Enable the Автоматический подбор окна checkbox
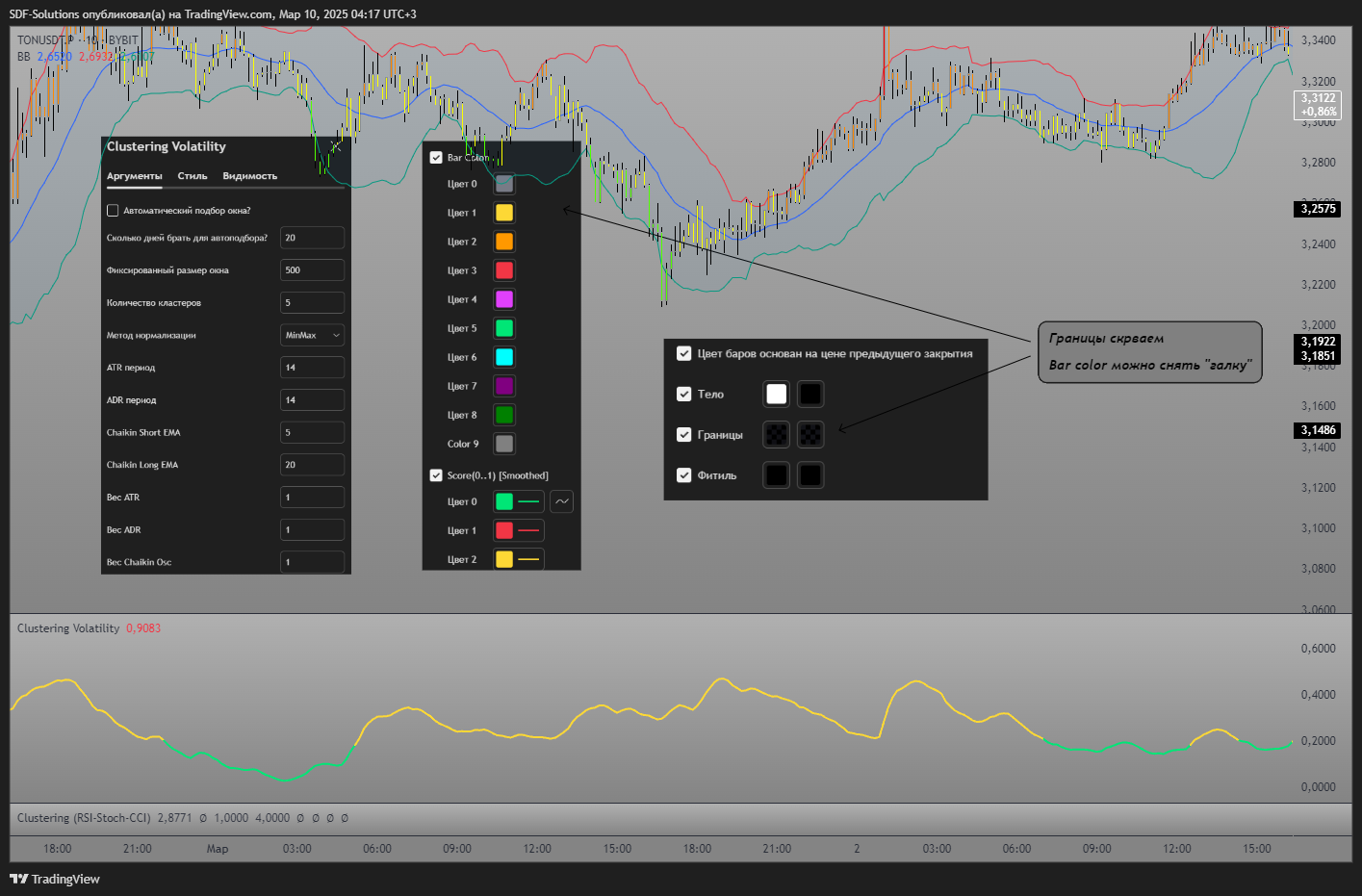Screen dimensions: 1362x896 [x=113, y=210]
